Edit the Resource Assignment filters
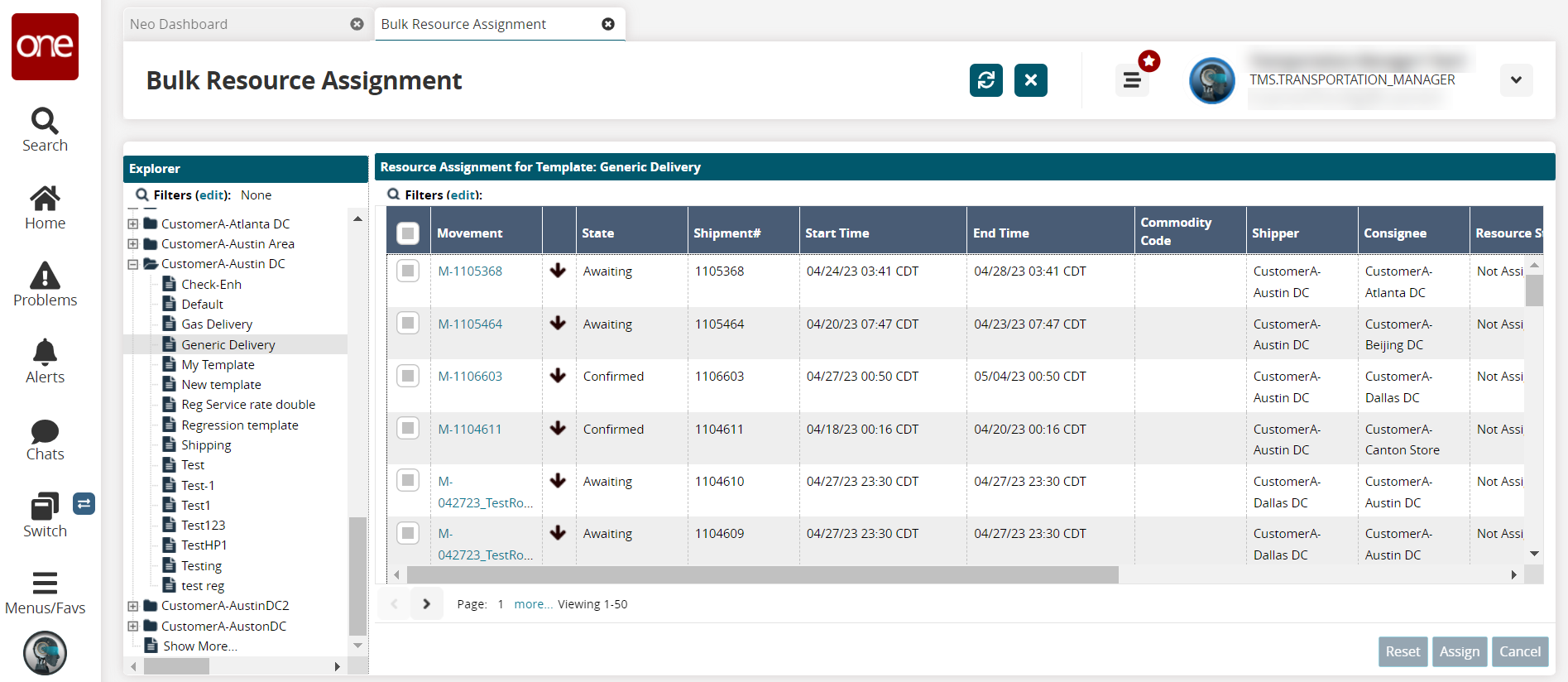The image size is (1568, 682). pos(463,195)
